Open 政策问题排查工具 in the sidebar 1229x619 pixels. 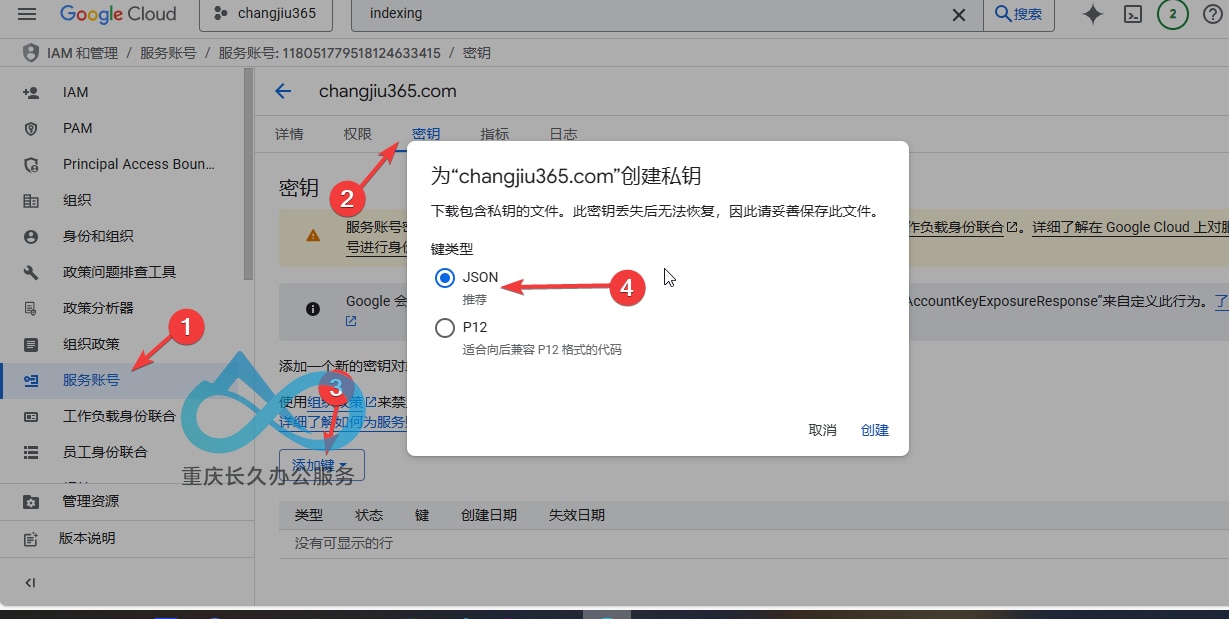tap(121, 272)
